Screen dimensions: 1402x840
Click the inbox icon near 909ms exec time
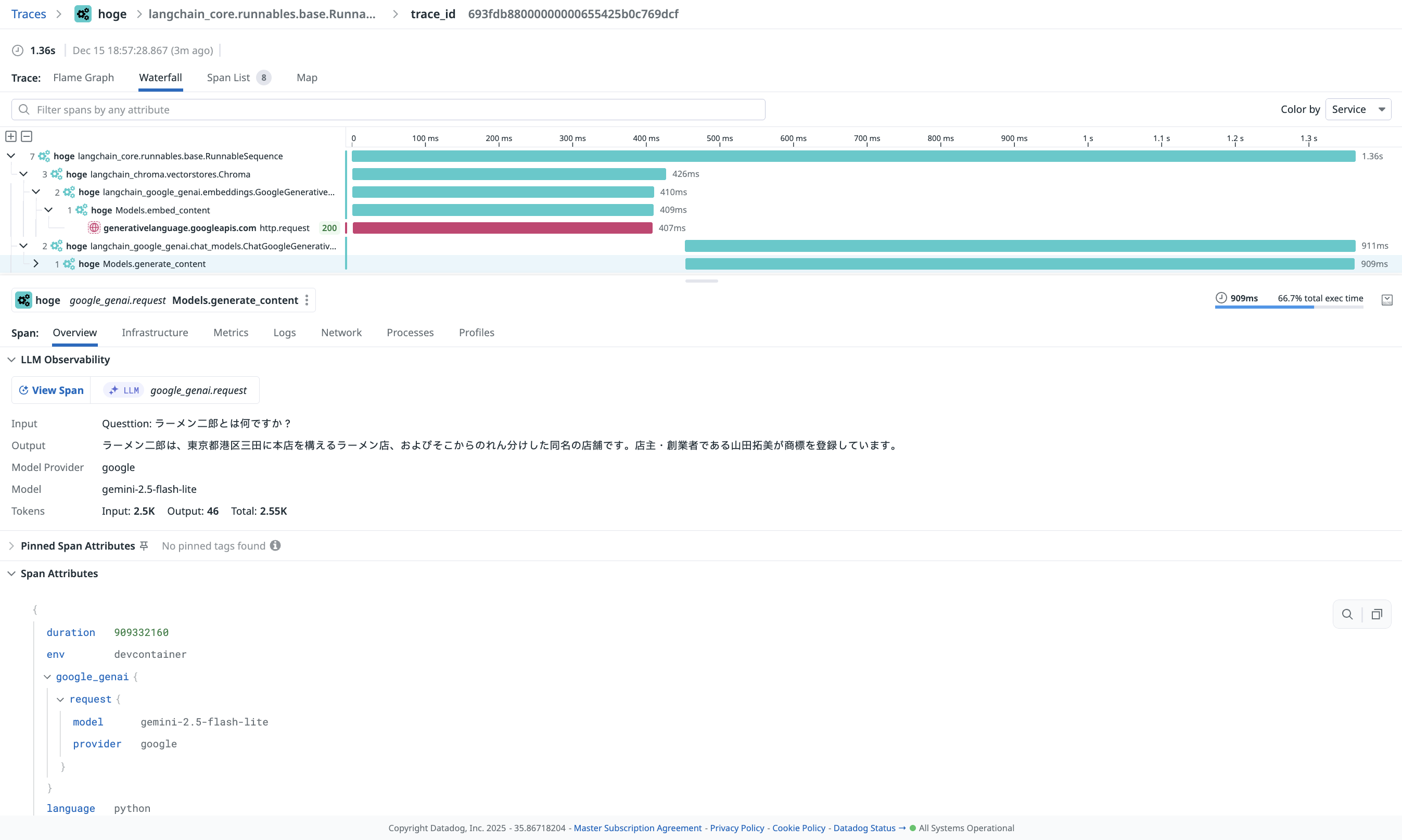point(1386,299)
